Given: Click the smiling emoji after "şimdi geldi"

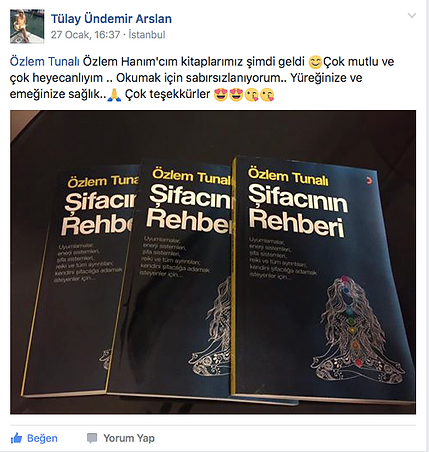Looking at the screenshot, I should click(x=315, y=62).
